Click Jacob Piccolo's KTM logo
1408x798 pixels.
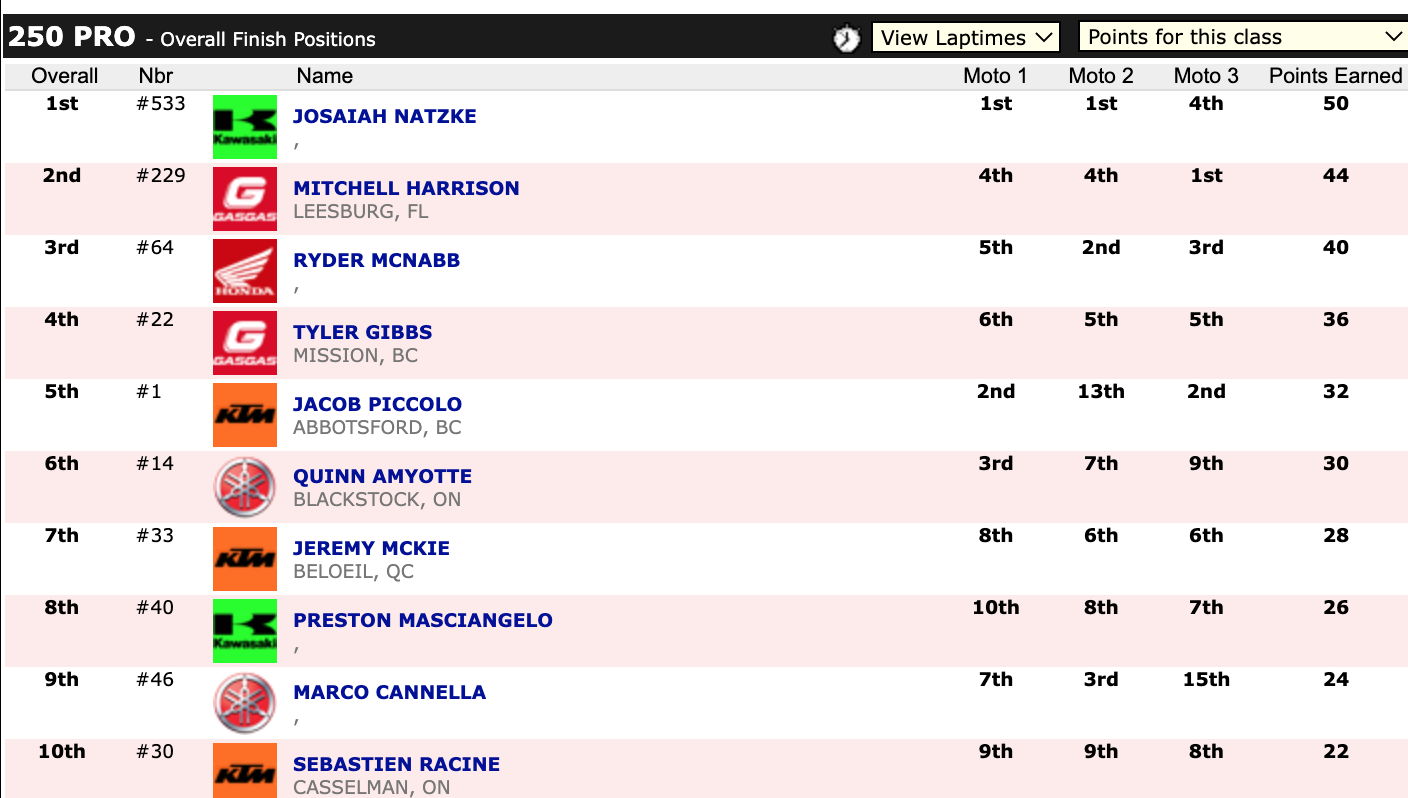click(x=245, y=415)
